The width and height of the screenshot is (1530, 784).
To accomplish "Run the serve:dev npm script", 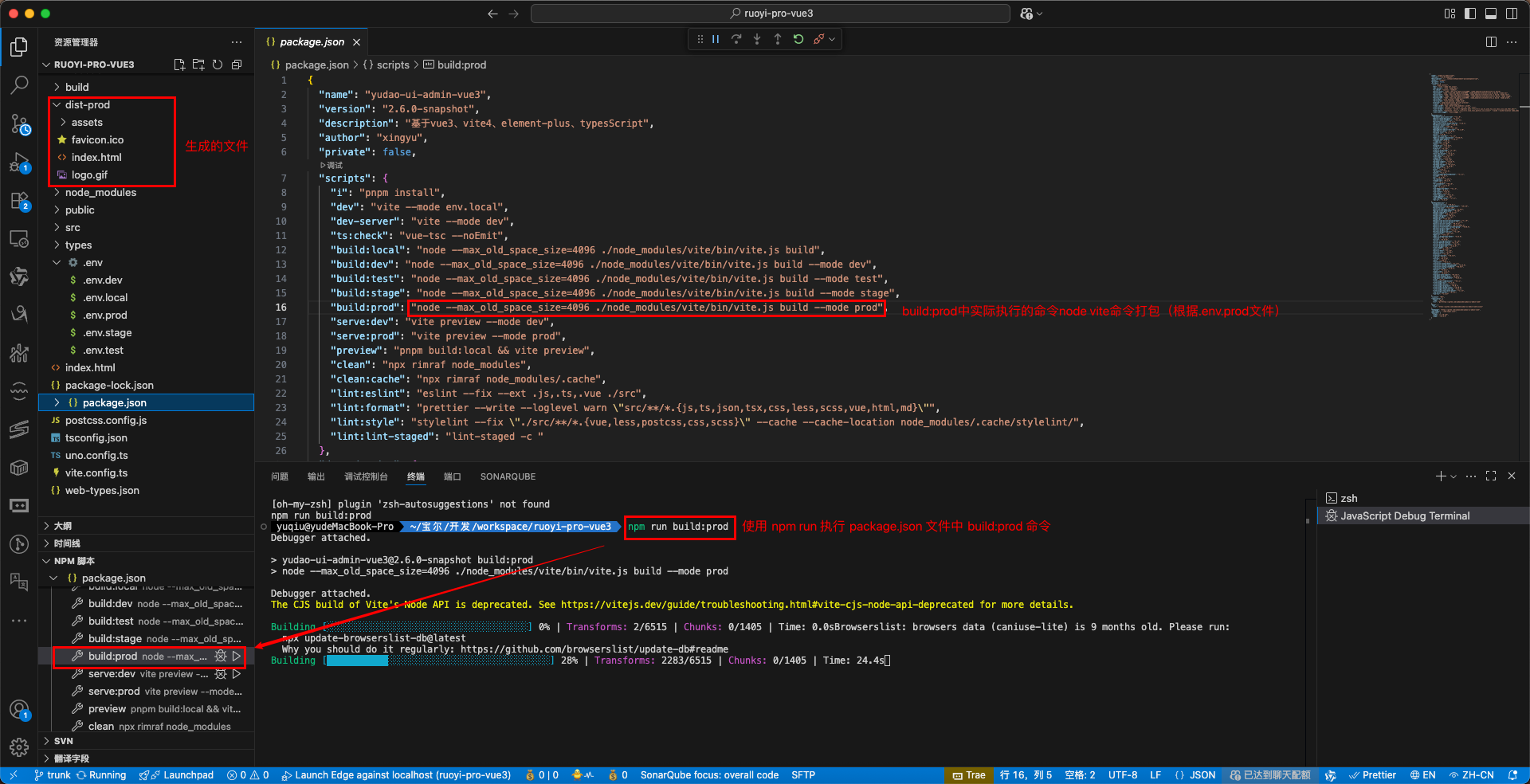I will pyautogui.click(x=237, y=674).
